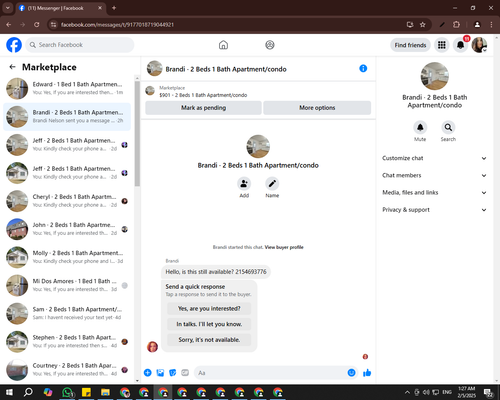Screen dimensions: 500x400
Task: Open Molly 2 Beds 1 Bath chat
Action: (x=67, y=257)
